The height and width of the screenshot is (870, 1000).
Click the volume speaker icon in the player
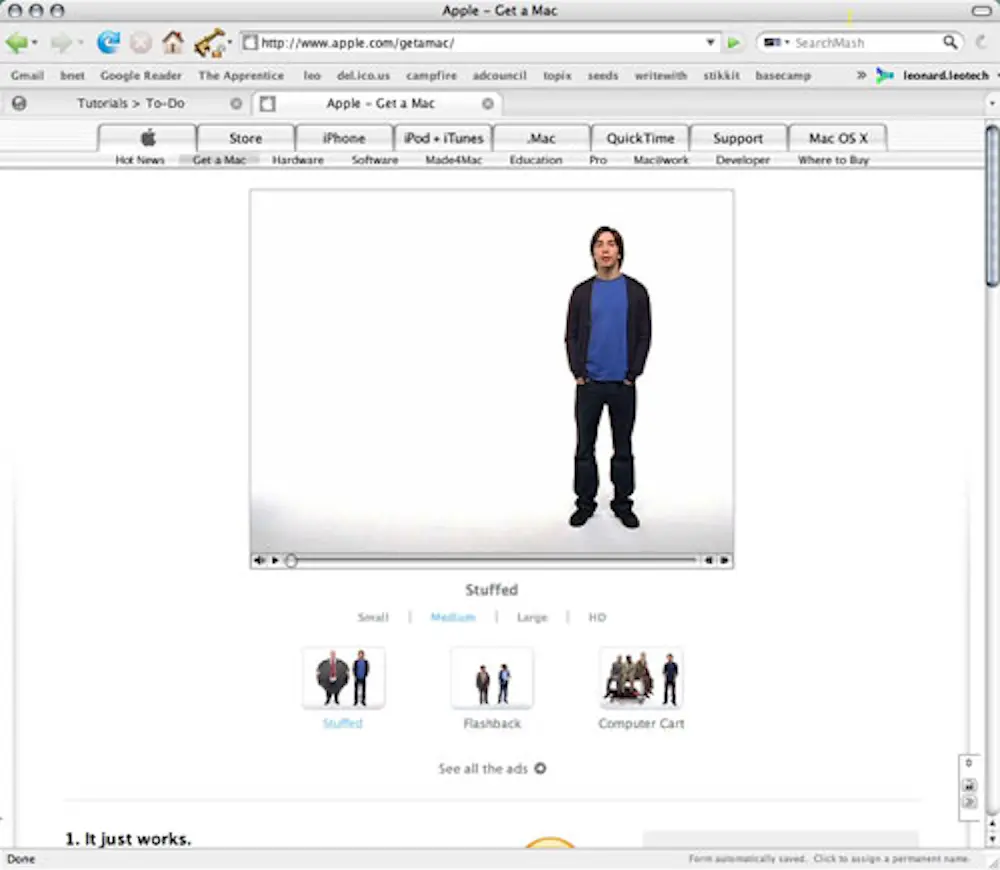pyautogui.click(x=259, y=560)
